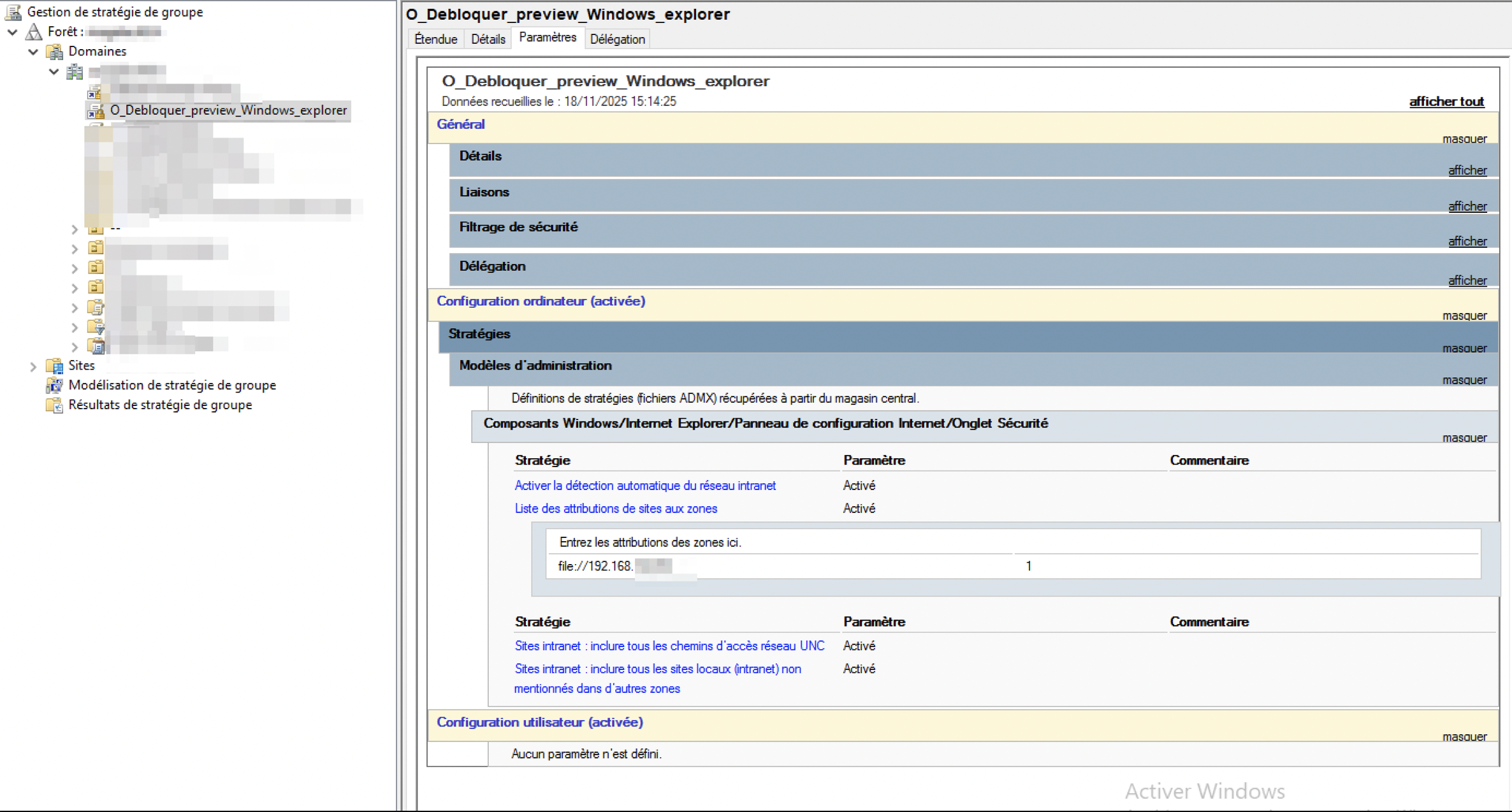The height and width of the screenshot is (812, 1512).
Task: Hide the Général section via masquer
Action: pyautogui.click(x=1464, y=138)
